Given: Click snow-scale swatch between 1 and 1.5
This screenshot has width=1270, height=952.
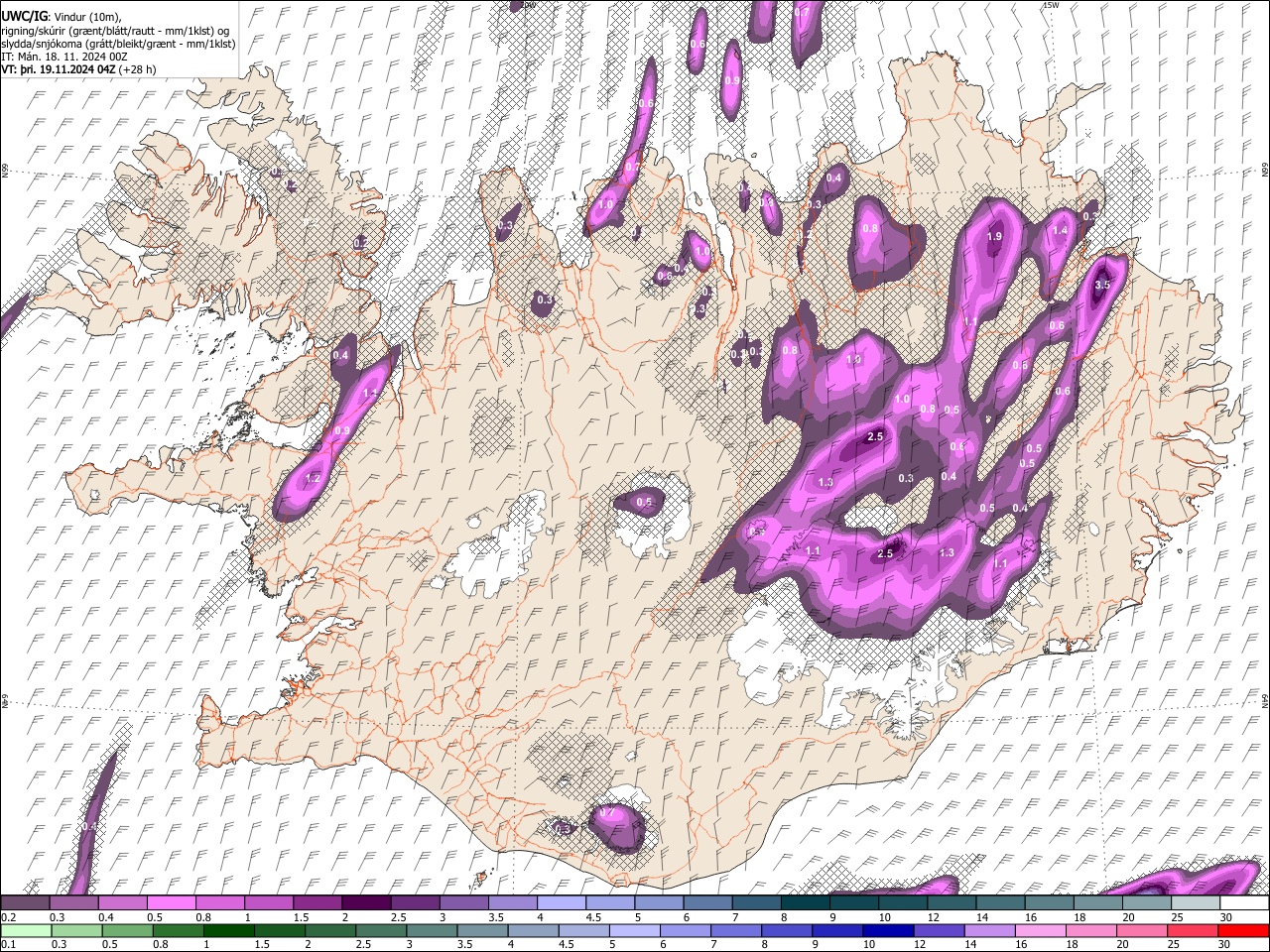Looking at the screenshot, I should [268, 903].
